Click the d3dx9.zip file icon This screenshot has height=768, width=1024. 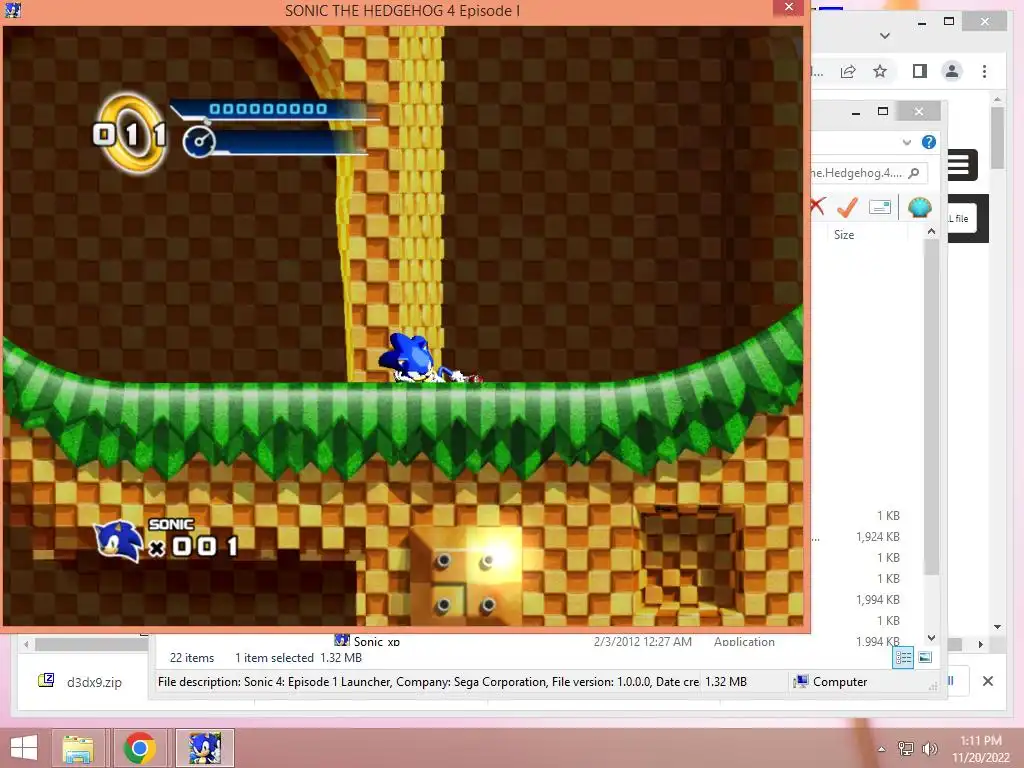(46, 681)
